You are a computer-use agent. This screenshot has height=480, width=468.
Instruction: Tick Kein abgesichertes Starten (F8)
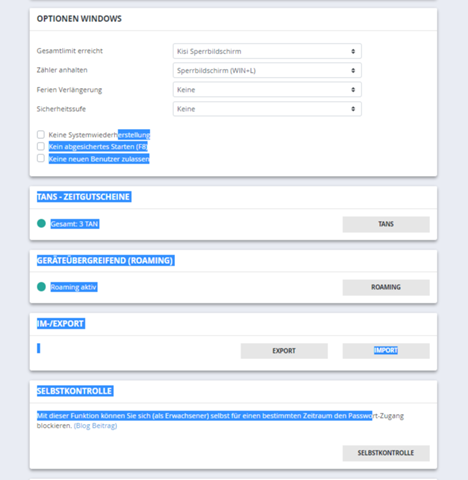pos(41,146)
